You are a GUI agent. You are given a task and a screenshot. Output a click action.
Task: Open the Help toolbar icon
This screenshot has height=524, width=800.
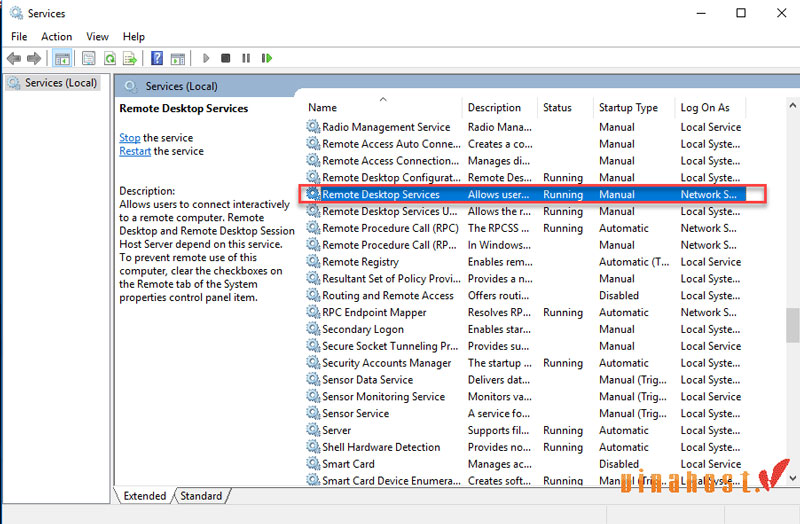[x=157, y=59]
